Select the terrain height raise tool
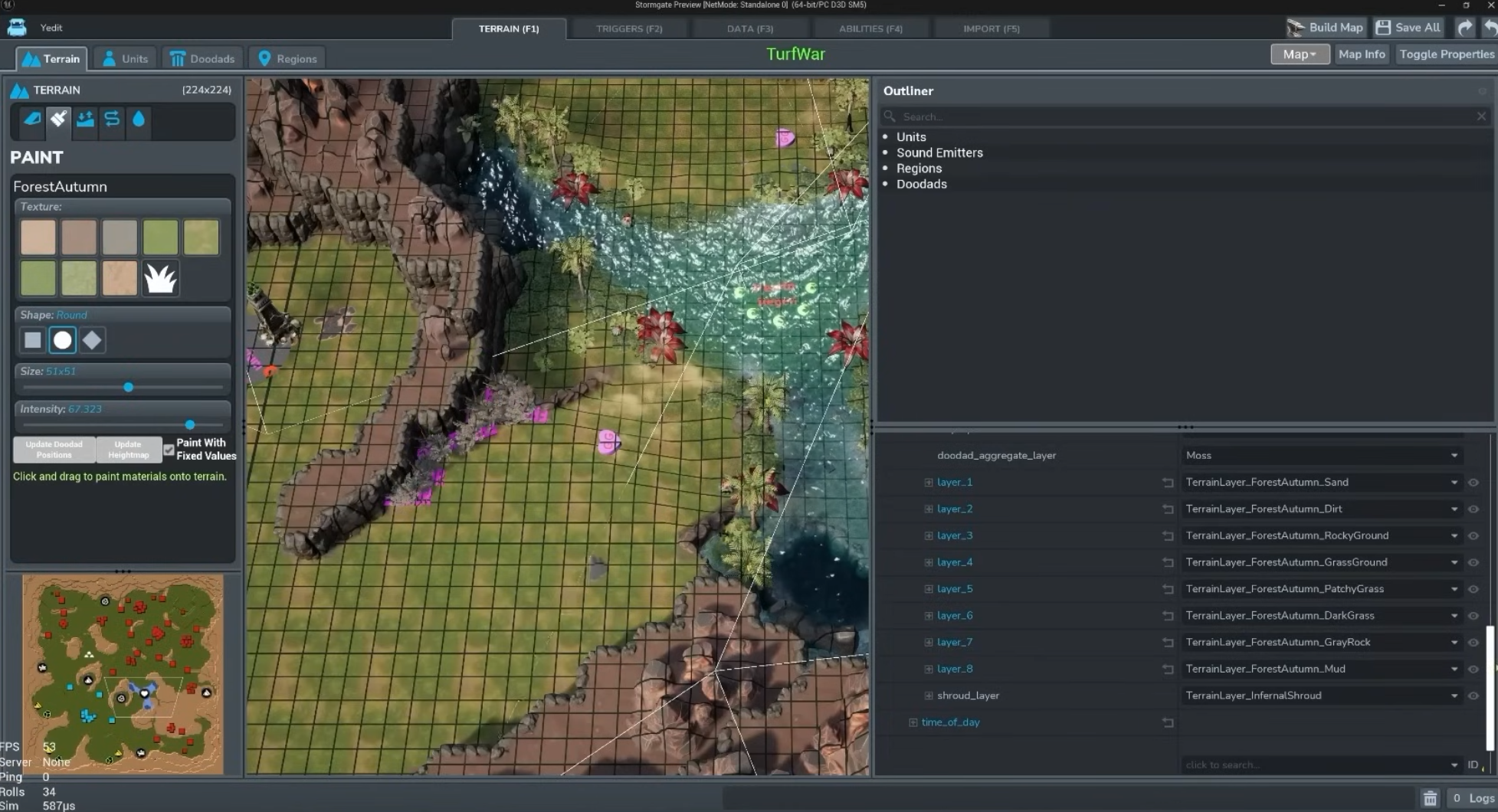Viewport: 1498px width, 812px height. click(85, 120)
